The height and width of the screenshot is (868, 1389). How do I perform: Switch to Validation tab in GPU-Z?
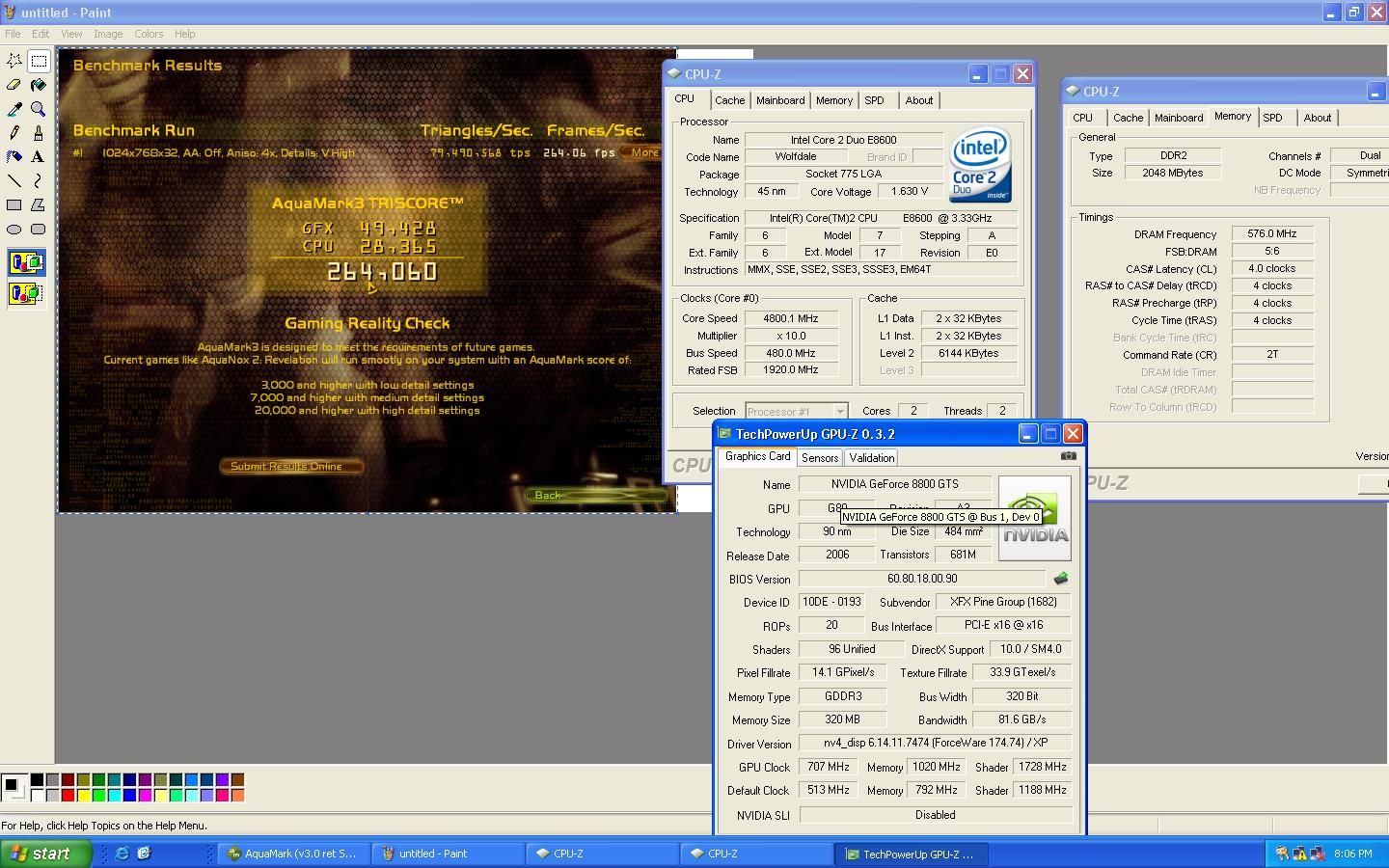pos(872,458)
